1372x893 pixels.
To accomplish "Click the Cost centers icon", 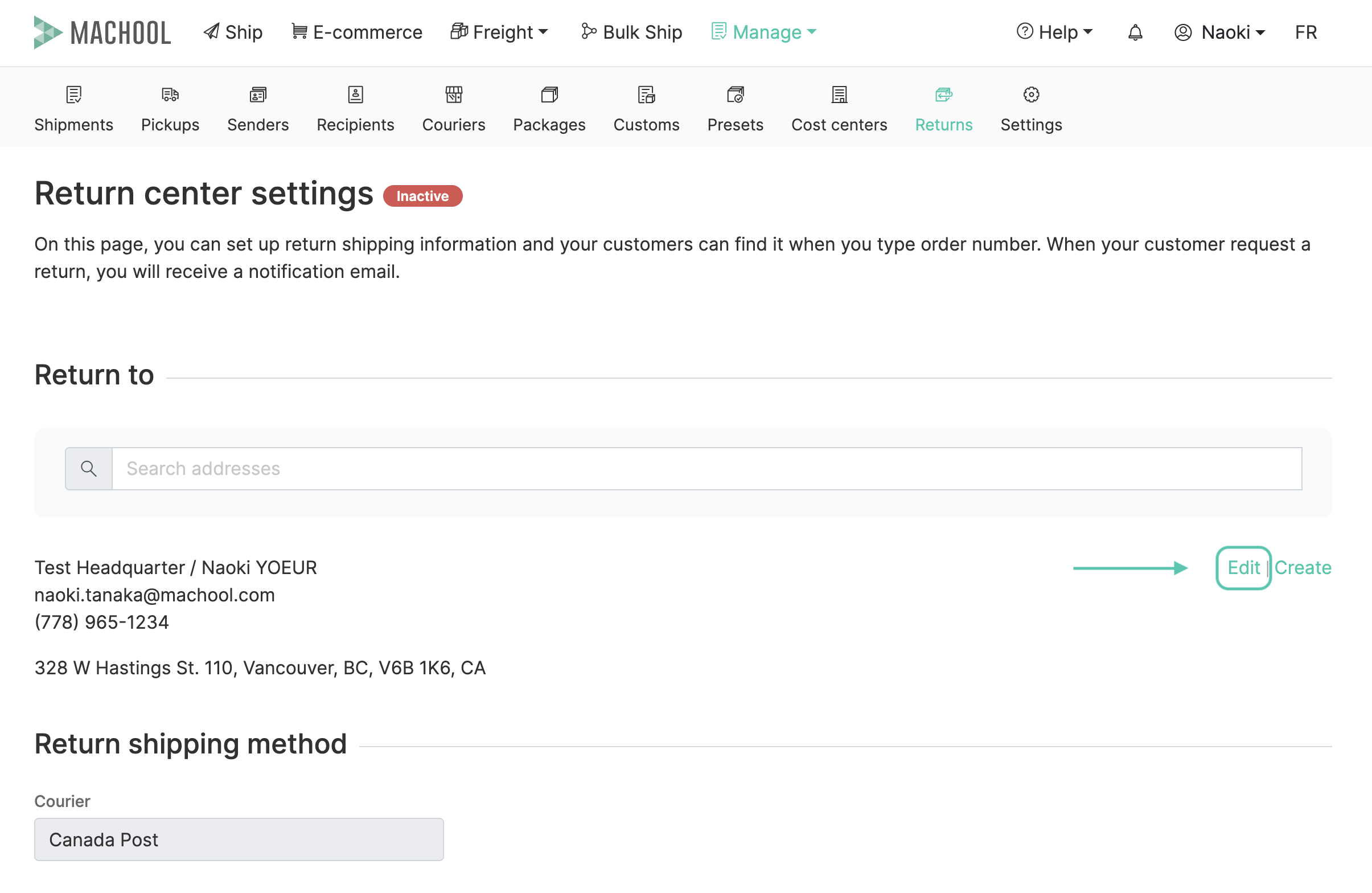I will (x=839, y=95).
